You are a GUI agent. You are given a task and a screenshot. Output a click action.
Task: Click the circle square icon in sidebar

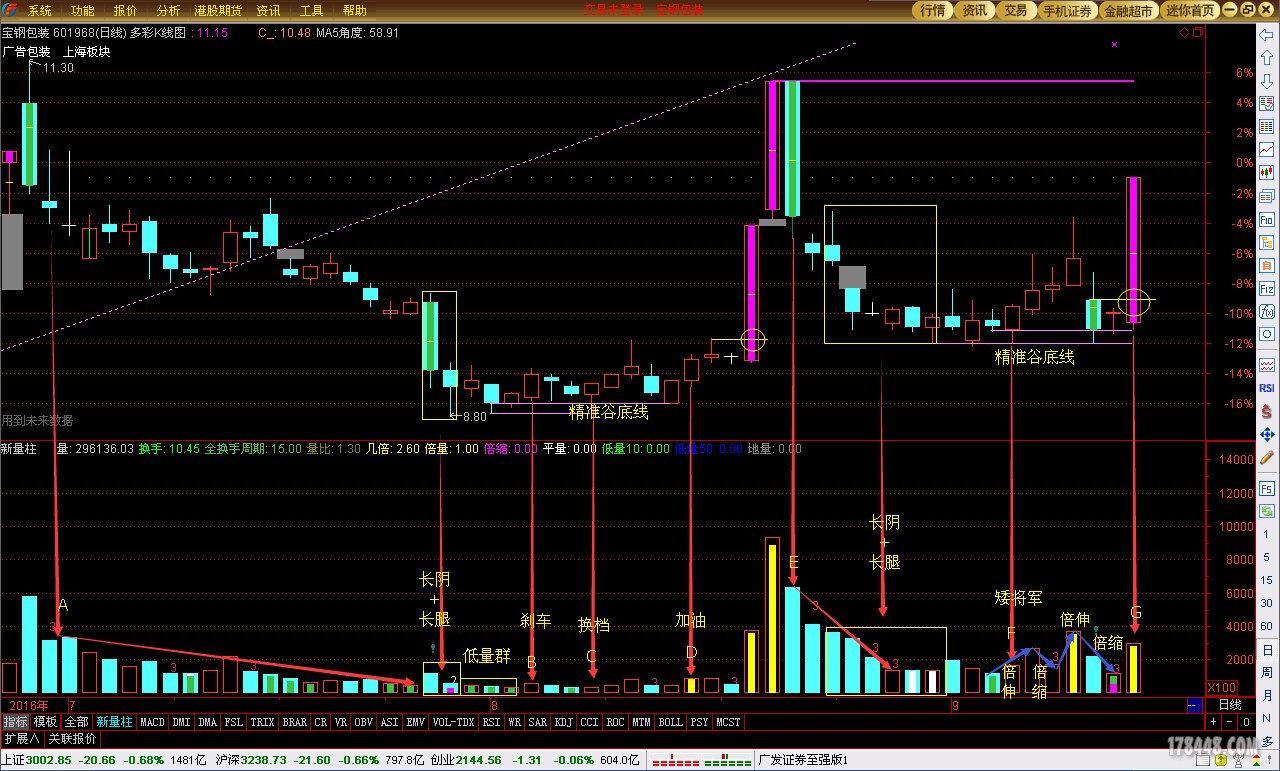click(1266, 334)
